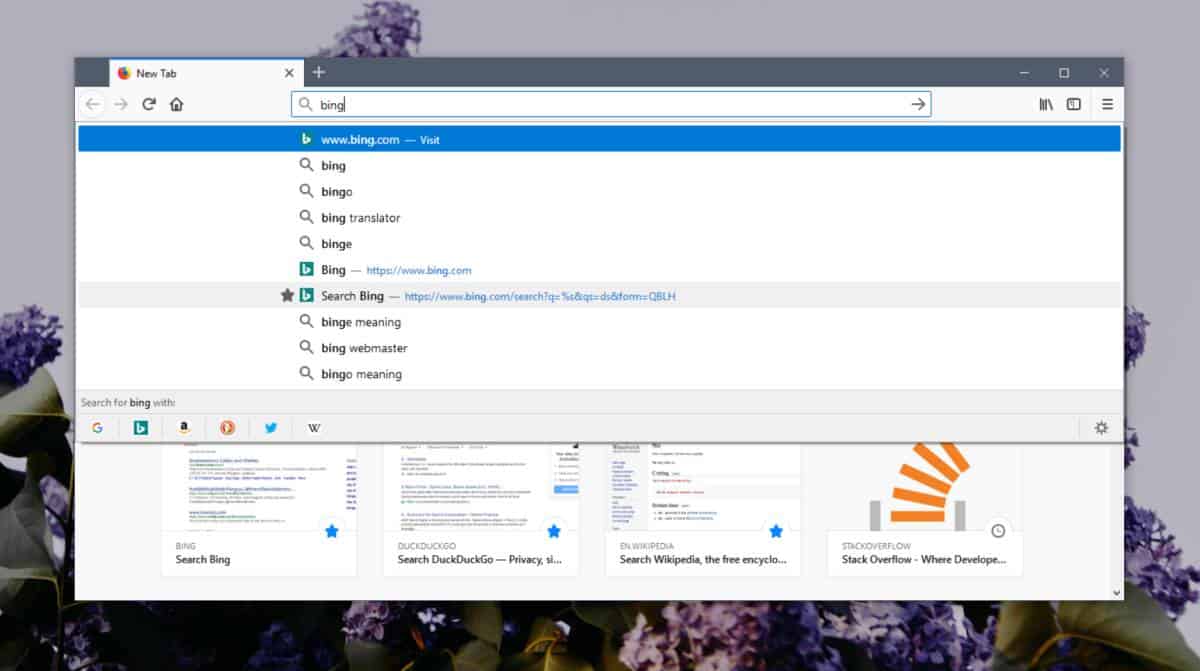Open the hamburger application menu
Screen dimensions: 1200x671
coord(1107,104)
